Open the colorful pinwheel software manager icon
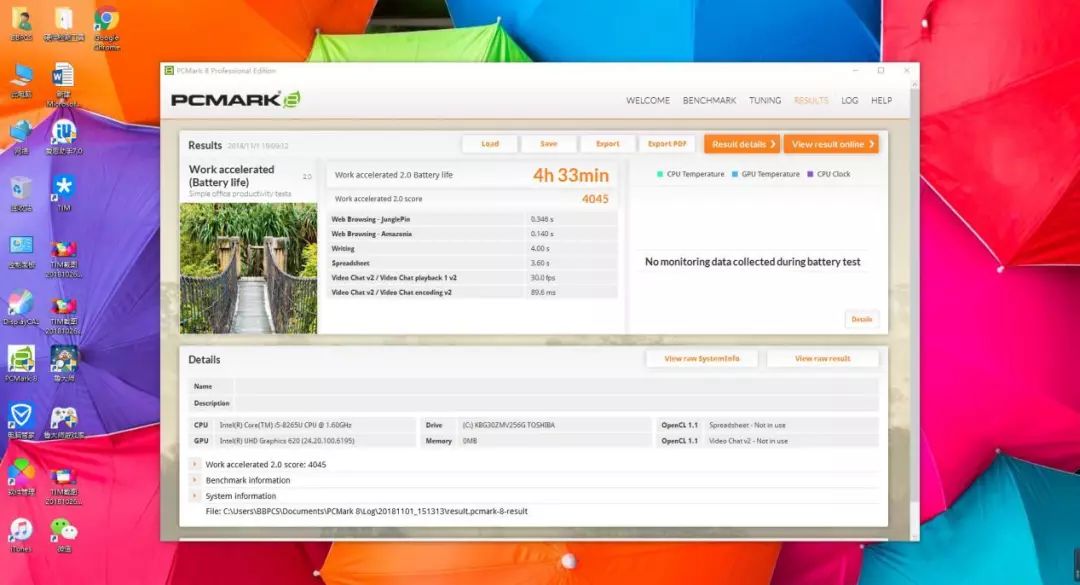Image resolution: width=1080 pixels, height=585 pixels. (x=21, y=478)
